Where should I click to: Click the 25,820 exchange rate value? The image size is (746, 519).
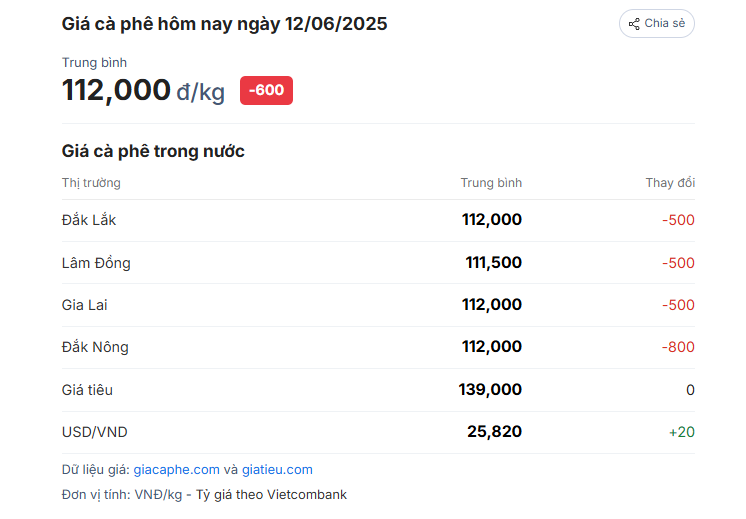click(494, 431)
